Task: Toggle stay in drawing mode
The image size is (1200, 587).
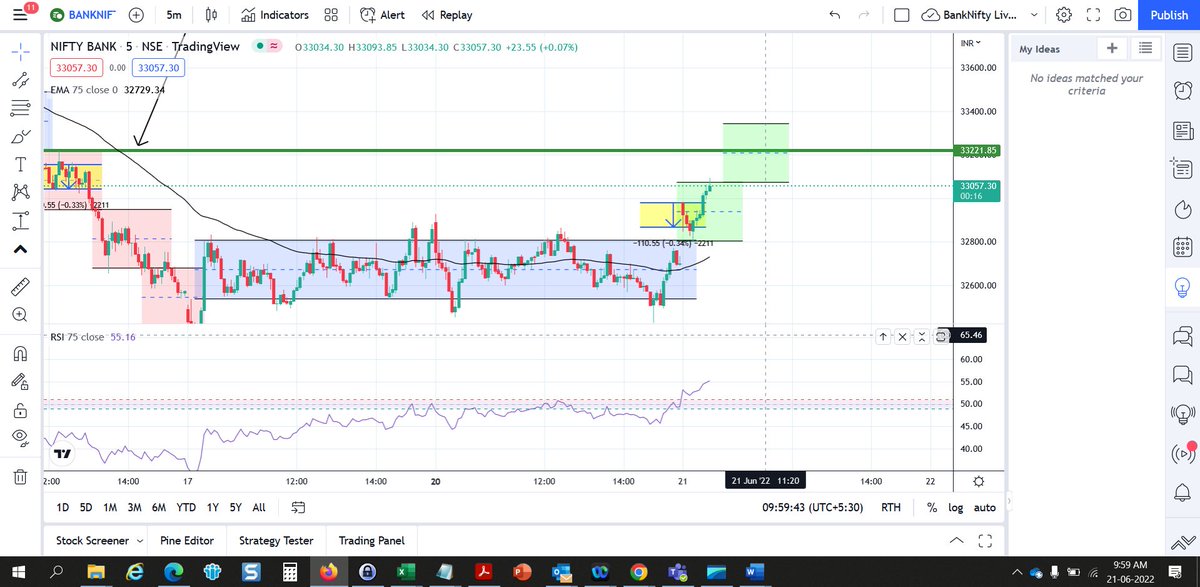Action: pos(20,381)
